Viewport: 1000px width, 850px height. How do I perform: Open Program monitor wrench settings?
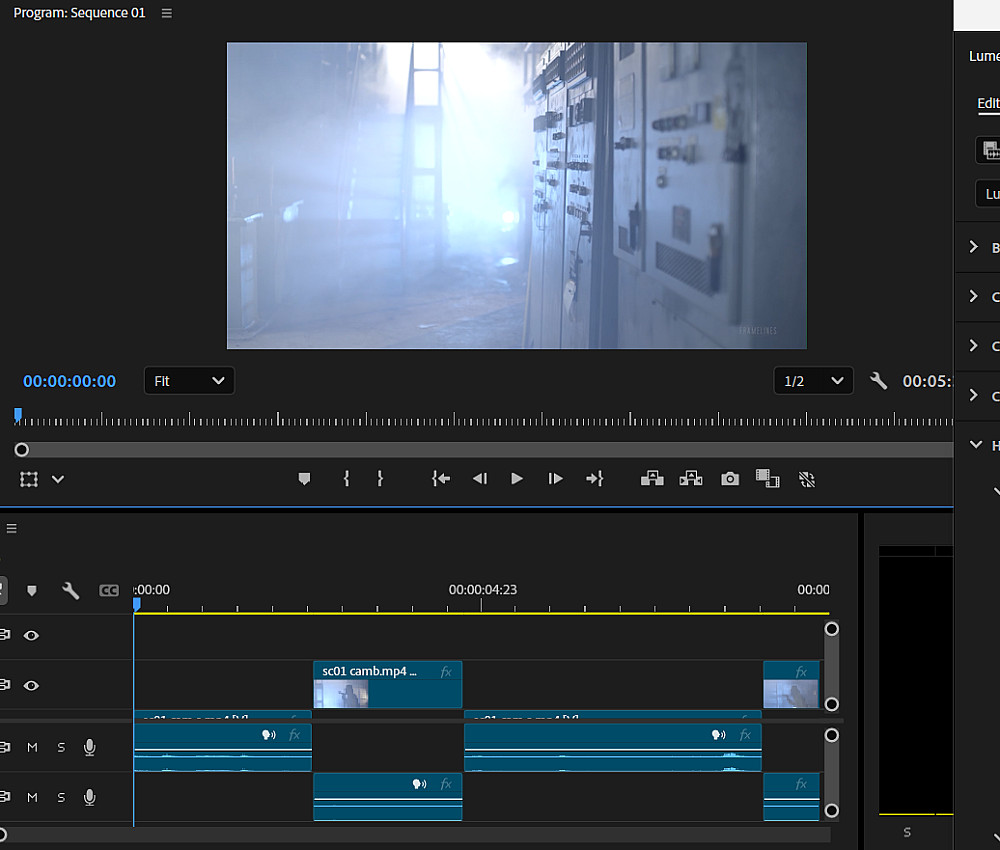(x=878, y=381)
